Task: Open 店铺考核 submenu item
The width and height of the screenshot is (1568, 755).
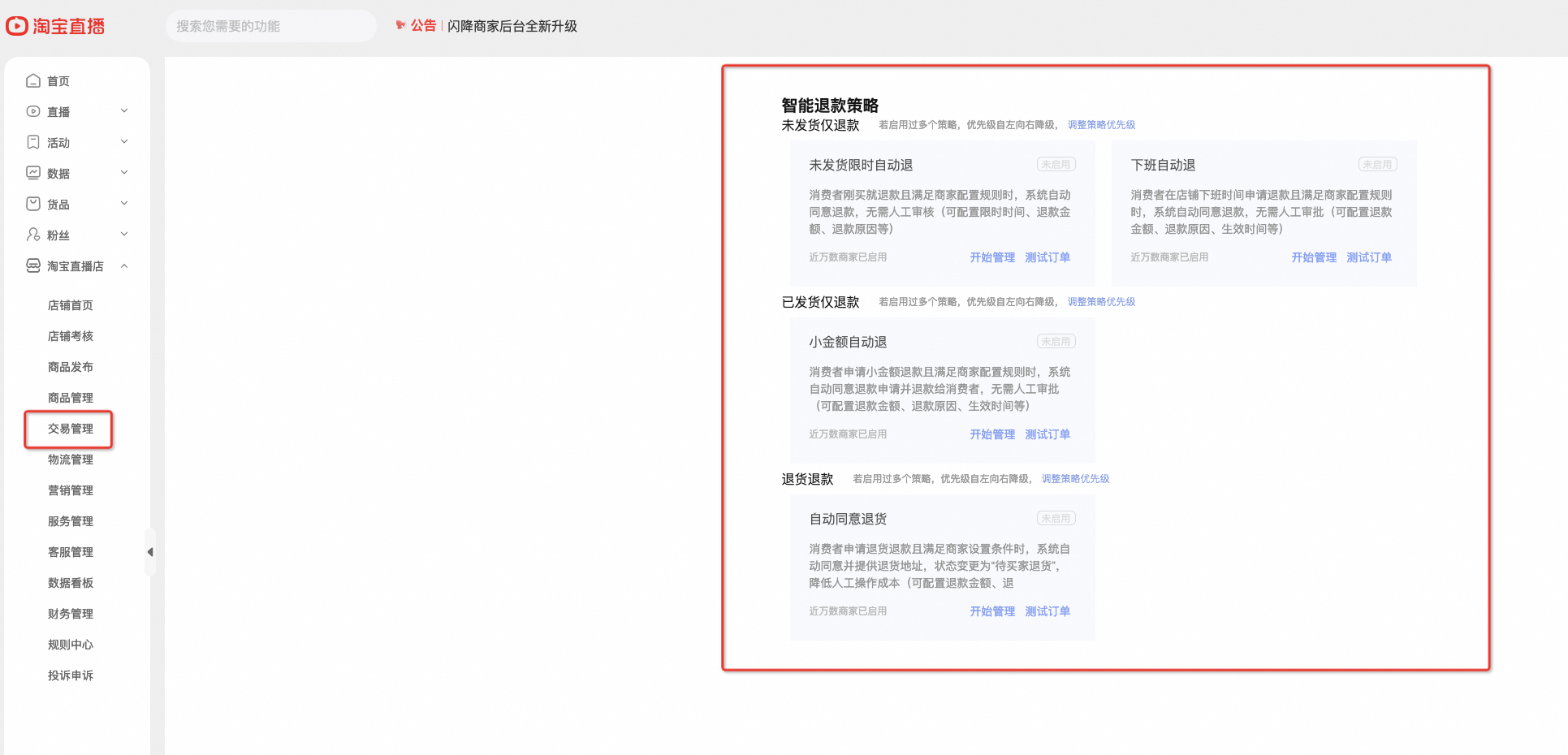Action: point(71,336)
